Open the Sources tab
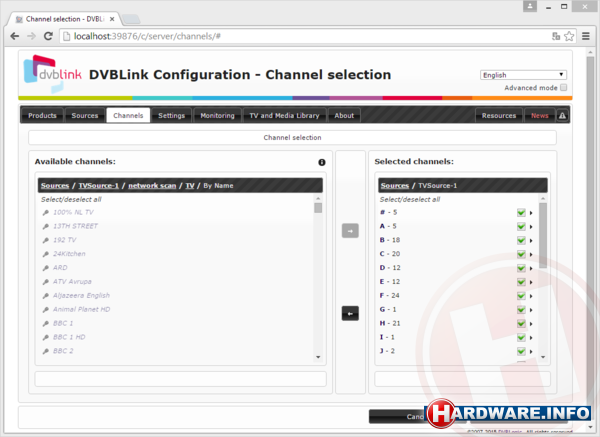 point(85,115)
